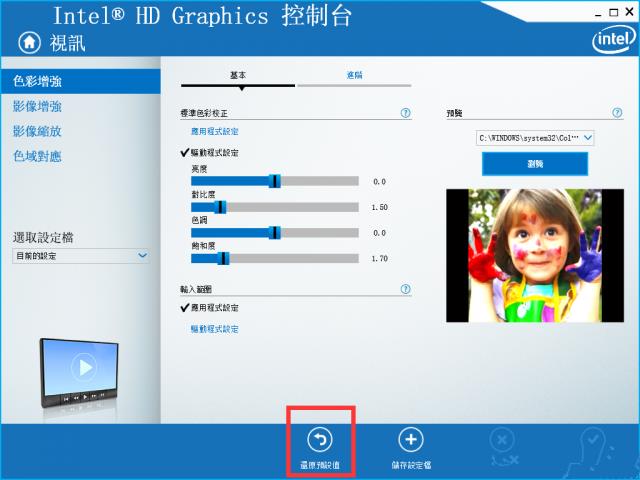
Task: Click the saturation value 1.70
Action: point(380,258)
